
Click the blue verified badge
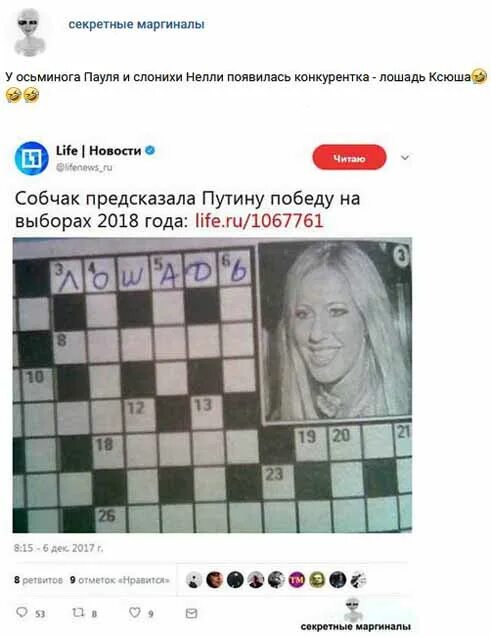pos(150,150)
